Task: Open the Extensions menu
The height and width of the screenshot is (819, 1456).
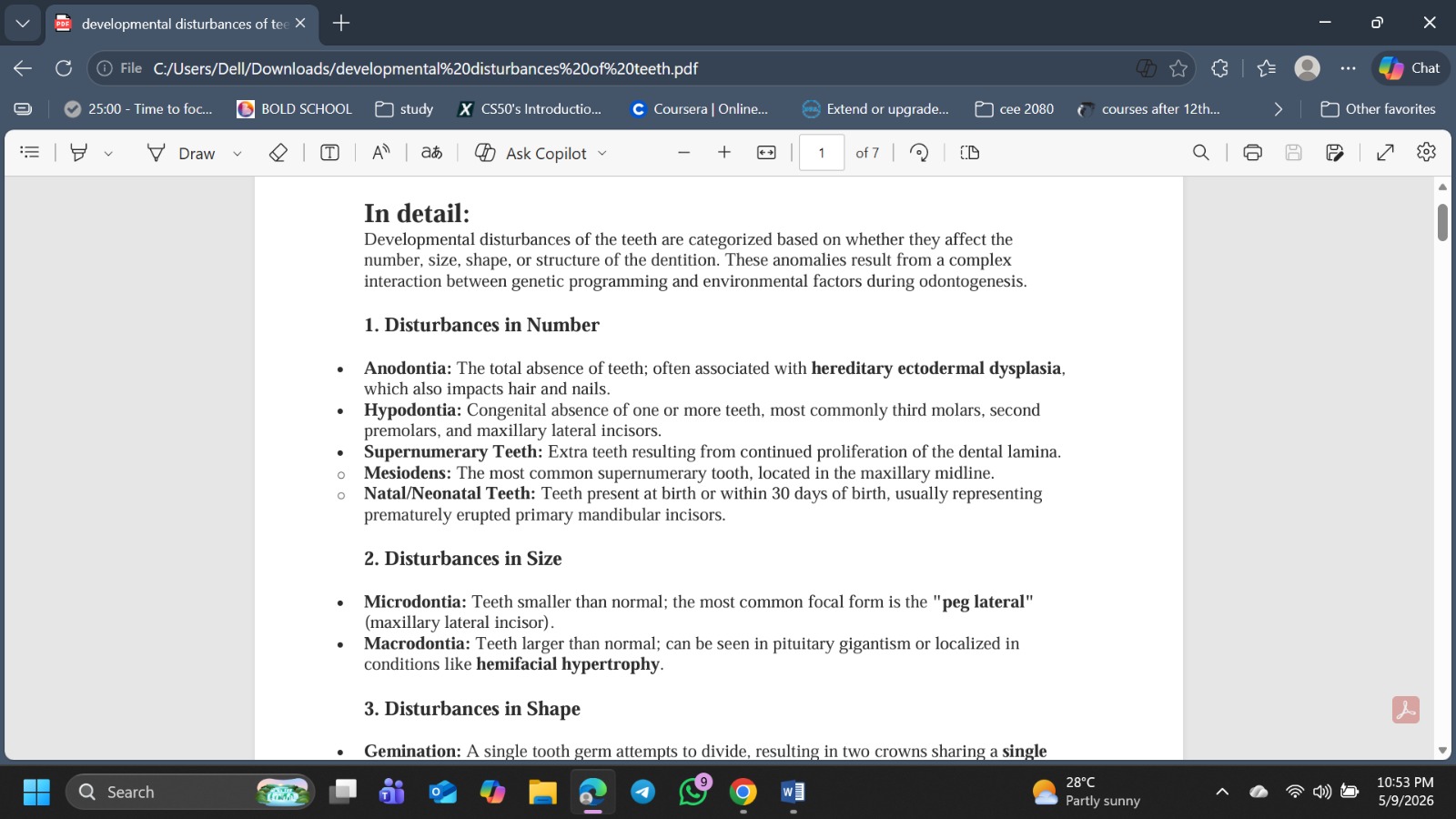Action: click(1219, 68)
